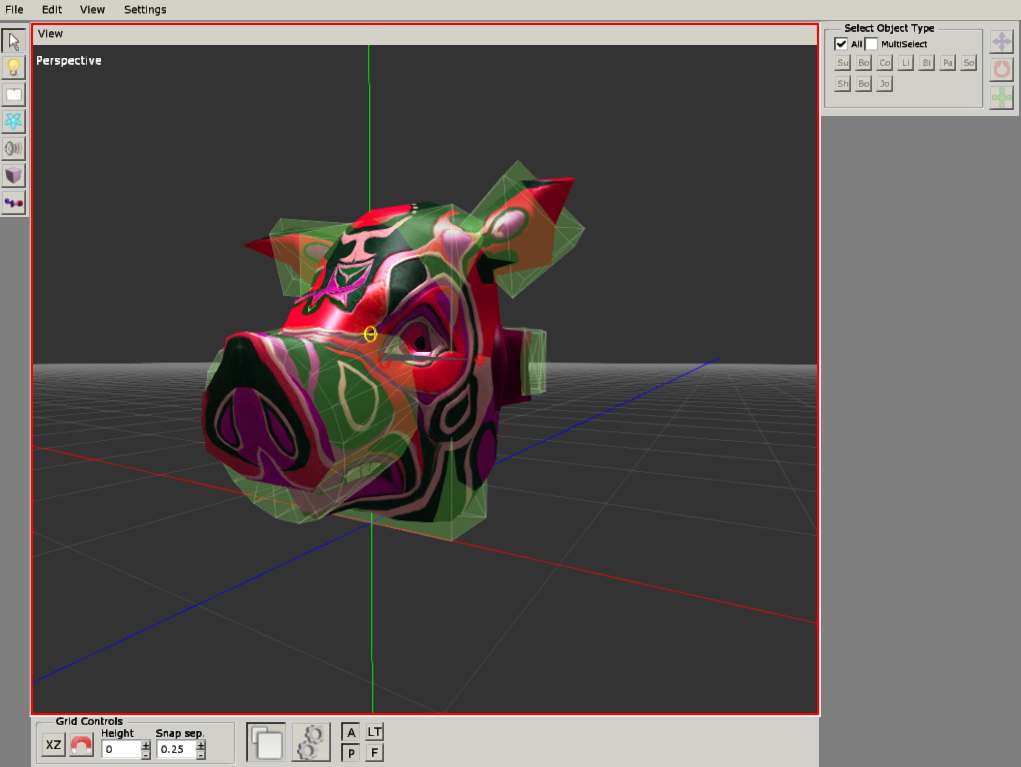This screenshot has height=767, width=1021.
Task: Click the light bulb tool
Action: click(14, 68)
